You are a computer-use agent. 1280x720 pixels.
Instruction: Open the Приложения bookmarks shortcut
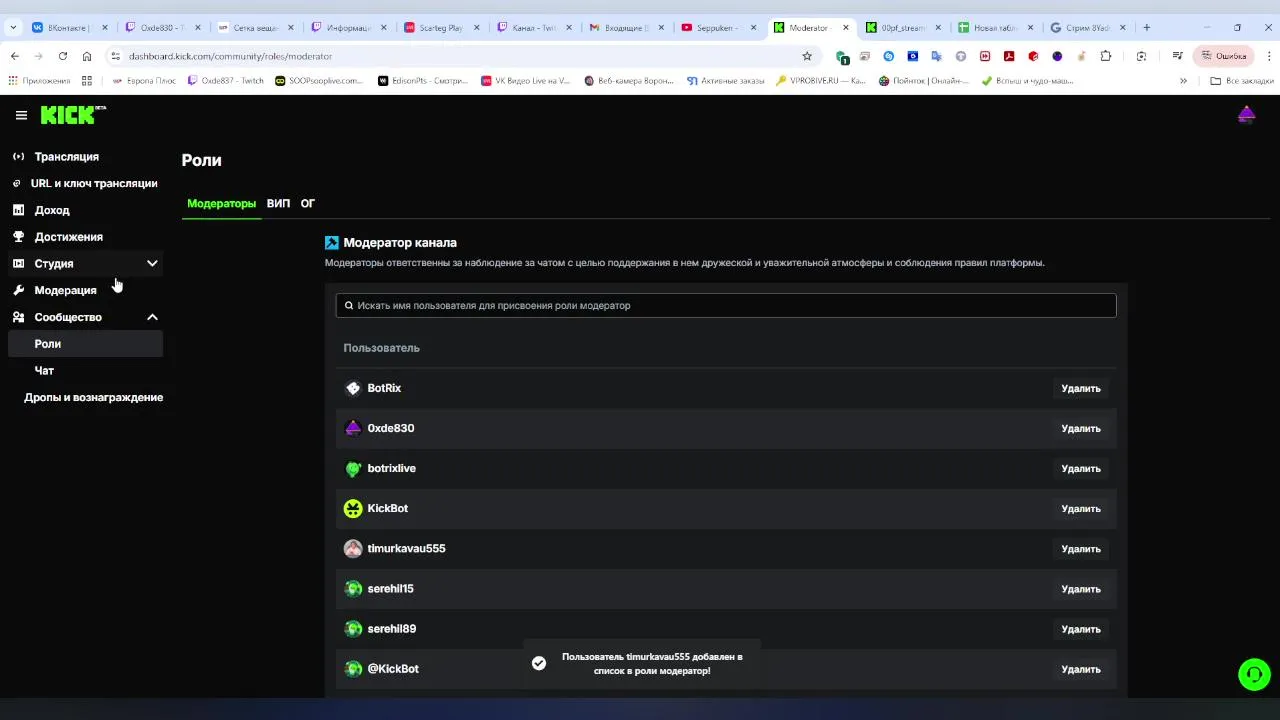pos(40,80)
